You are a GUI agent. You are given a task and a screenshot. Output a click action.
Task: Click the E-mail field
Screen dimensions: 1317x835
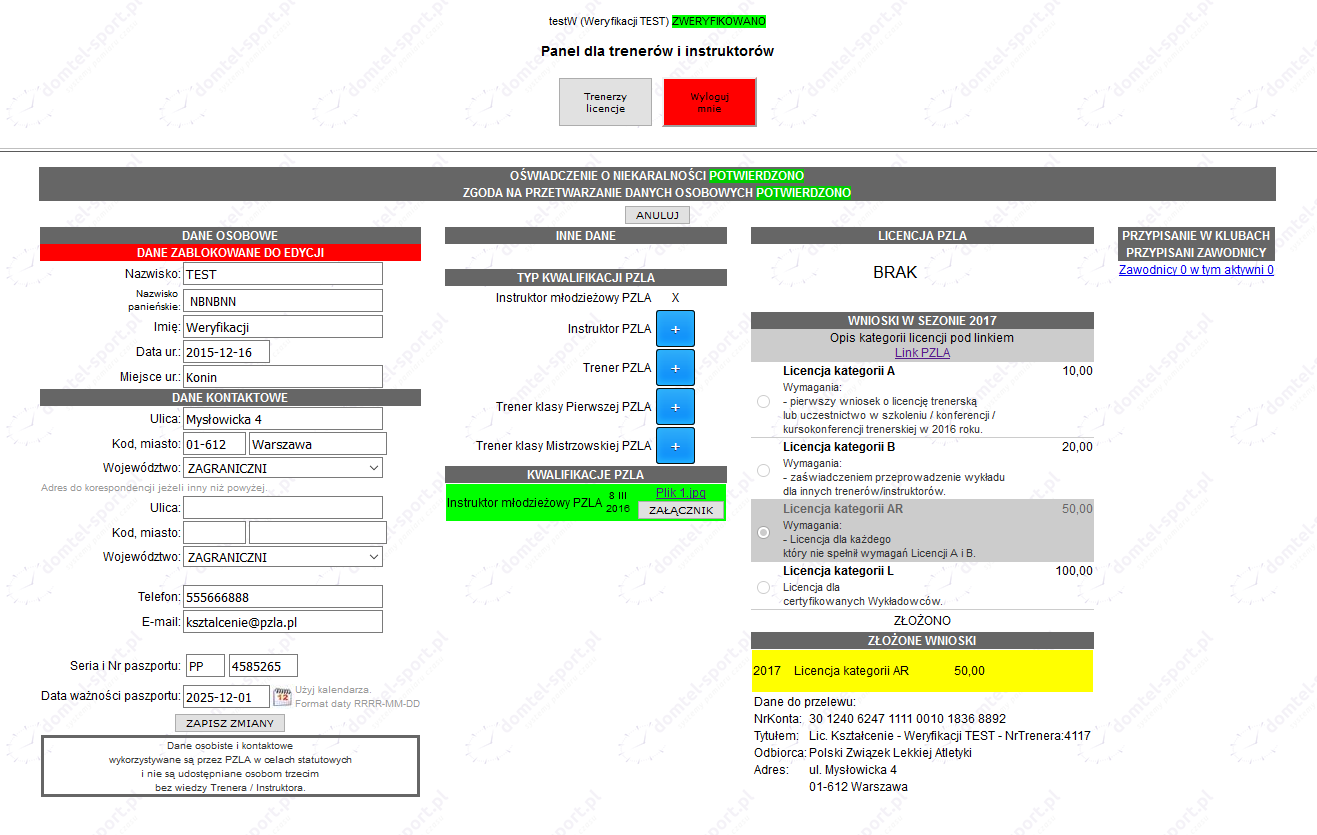click(x=283, y=622)
